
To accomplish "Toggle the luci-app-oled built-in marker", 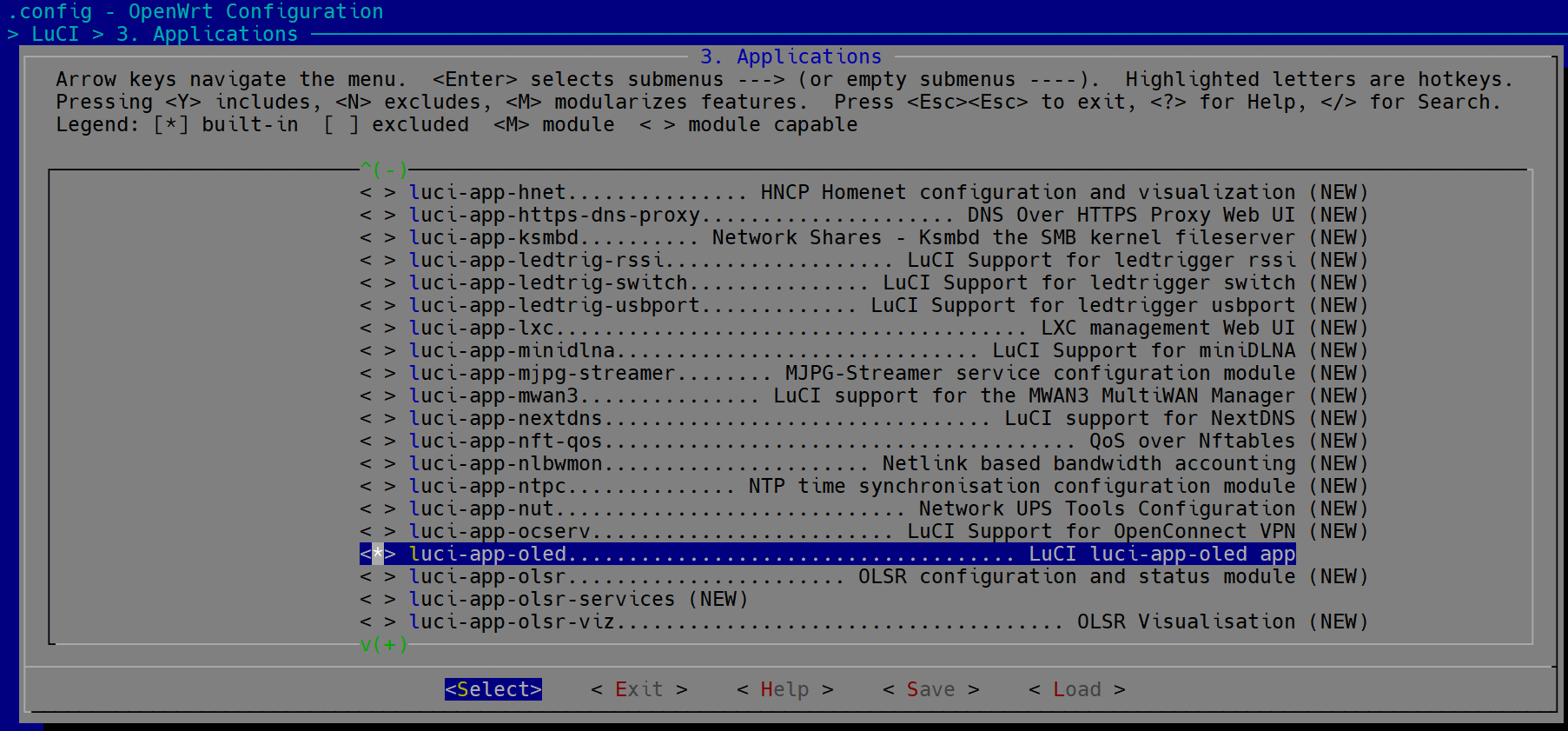I will 378,554.
